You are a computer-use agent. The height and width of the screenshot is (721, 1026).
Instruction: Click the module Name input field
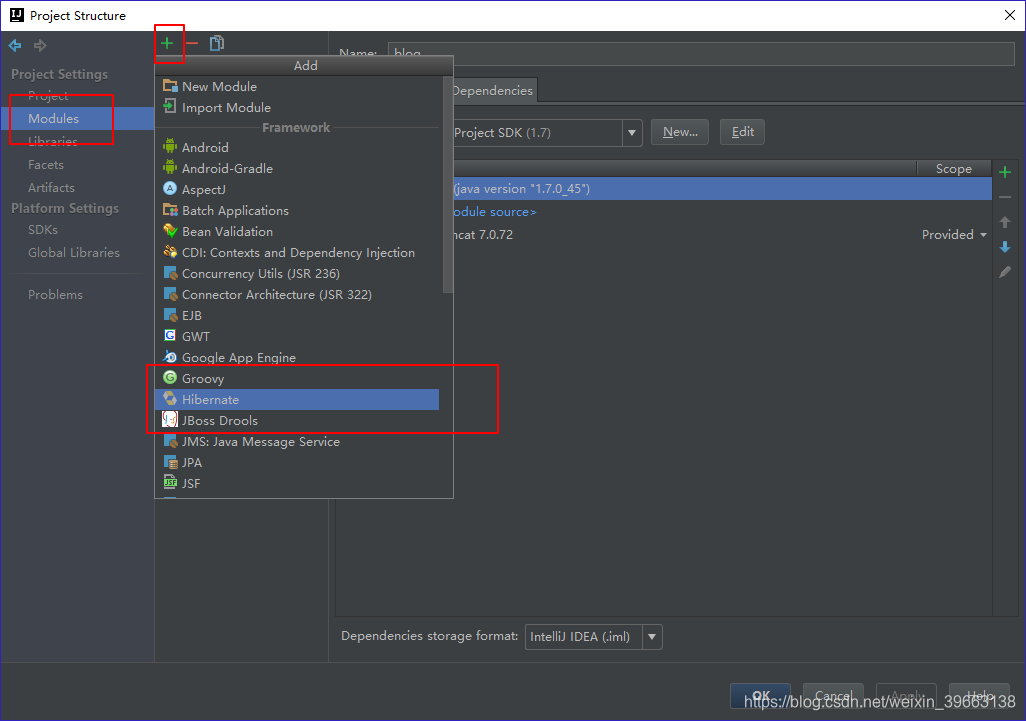coord(701,54)
